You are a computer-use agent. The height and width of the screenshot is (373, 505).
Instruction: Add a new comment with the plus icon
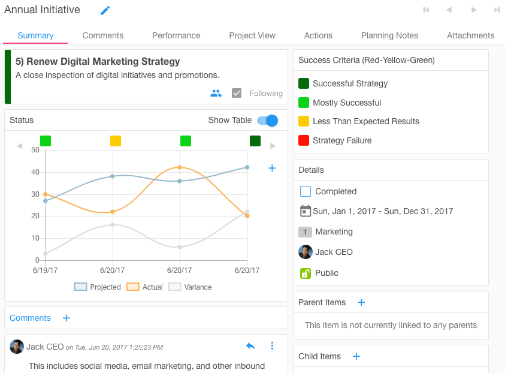point(66,318)
